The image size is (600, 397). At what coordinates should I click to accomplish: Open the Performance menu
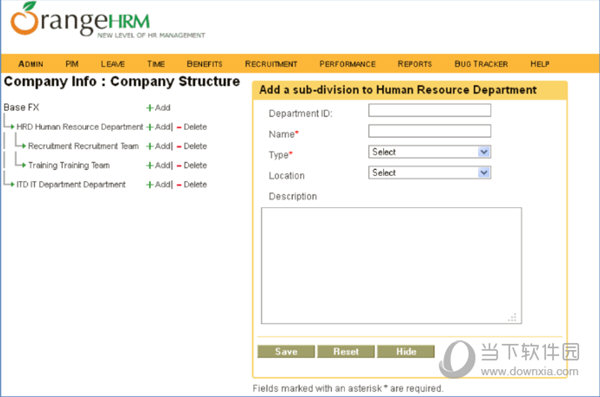[347, 64]
